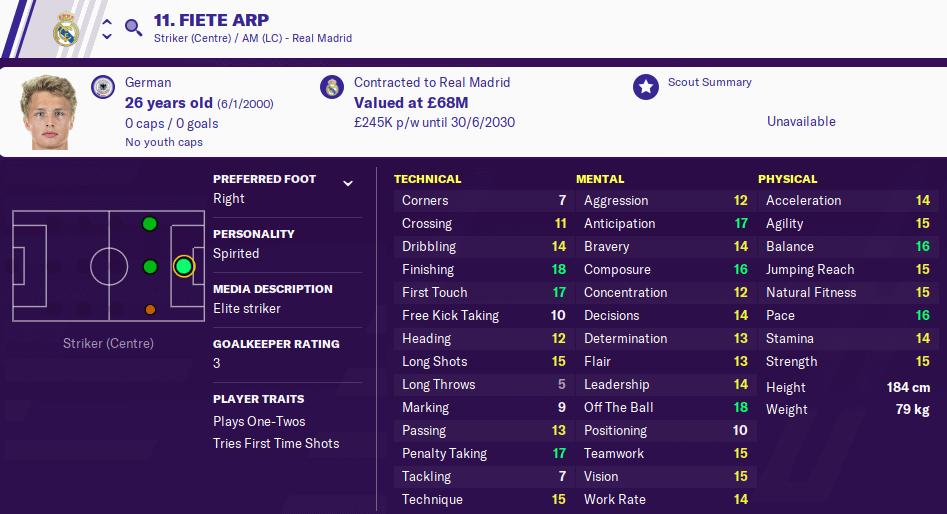Click the Real Madrid club crest in header
Viewport: 947px width, 514px height.
pyautogui.click(x=66, y=30)
